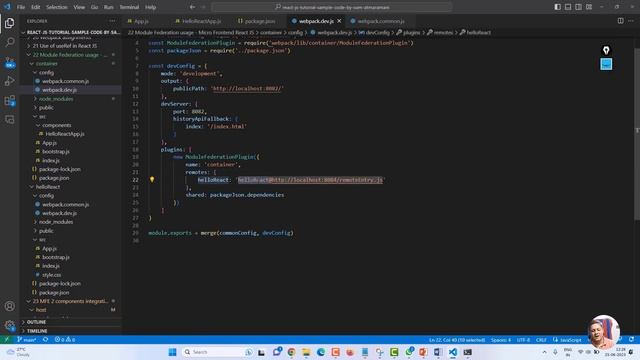Change indentation via Spaces: 4

point(501,340)
